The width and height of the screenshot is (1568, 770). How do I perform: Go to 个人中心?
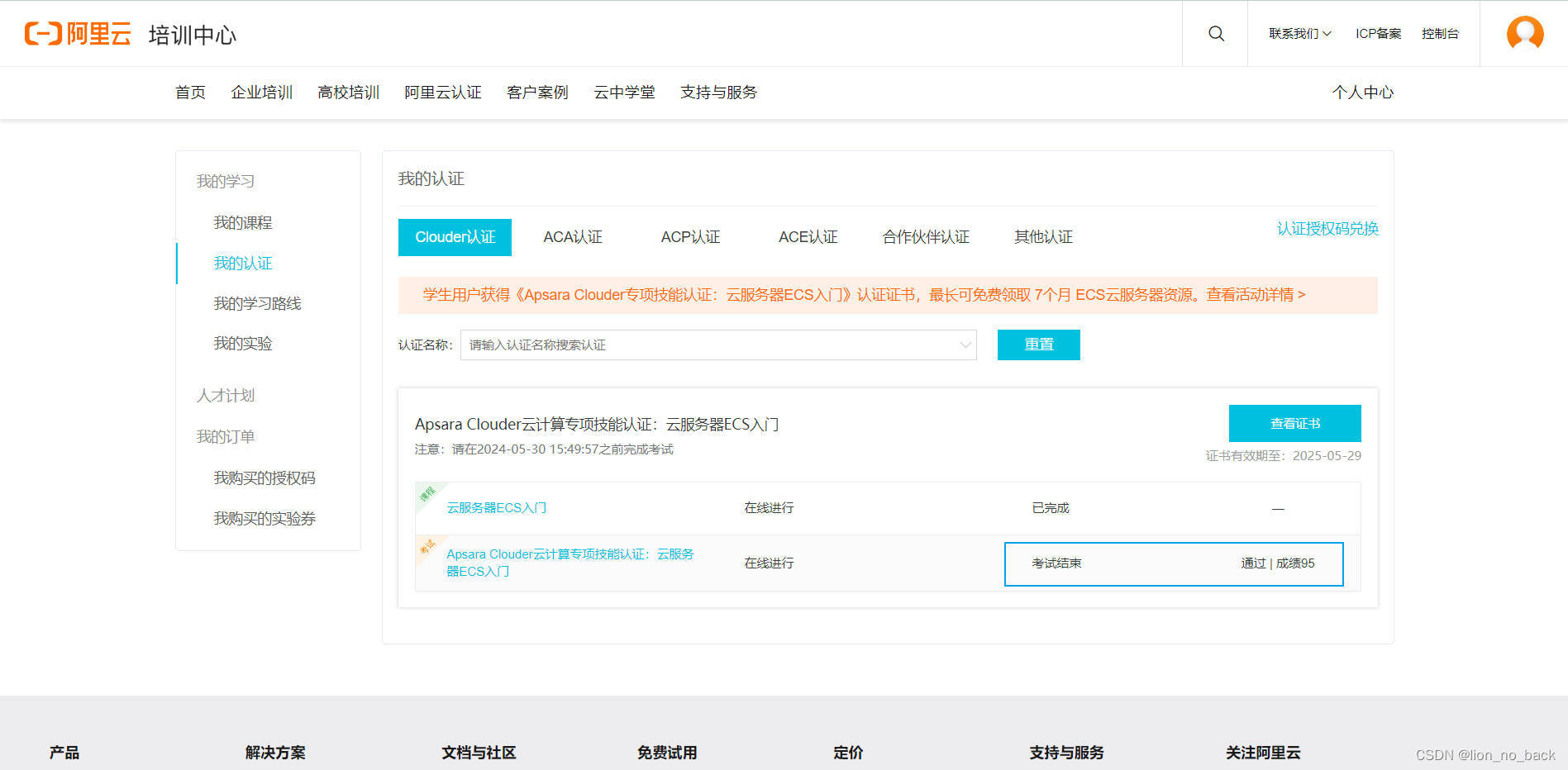[x=1363, y=93]
